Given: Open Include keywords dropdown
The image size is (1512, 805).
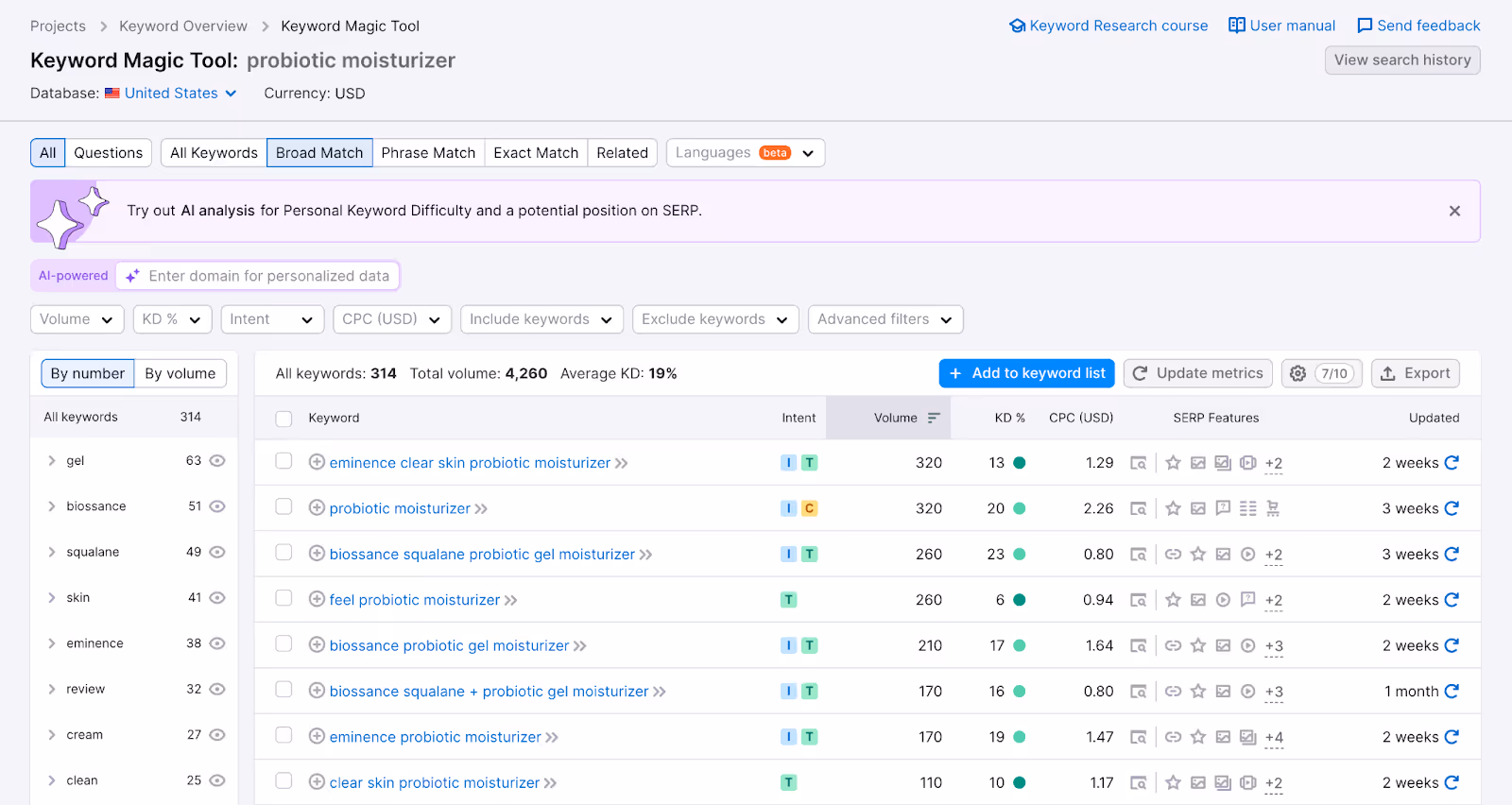Looking at the screenshot, I should (541, 319).
